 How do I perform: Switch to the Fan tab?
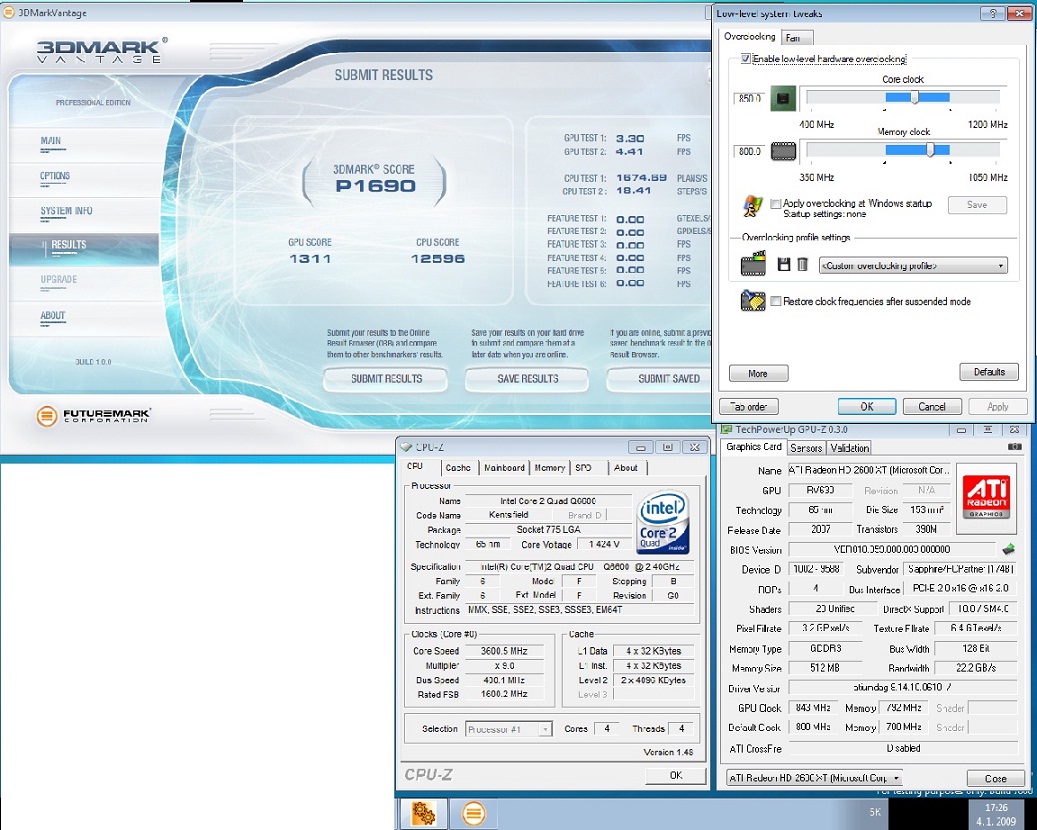pyautogui.click(x=796, y=38)
